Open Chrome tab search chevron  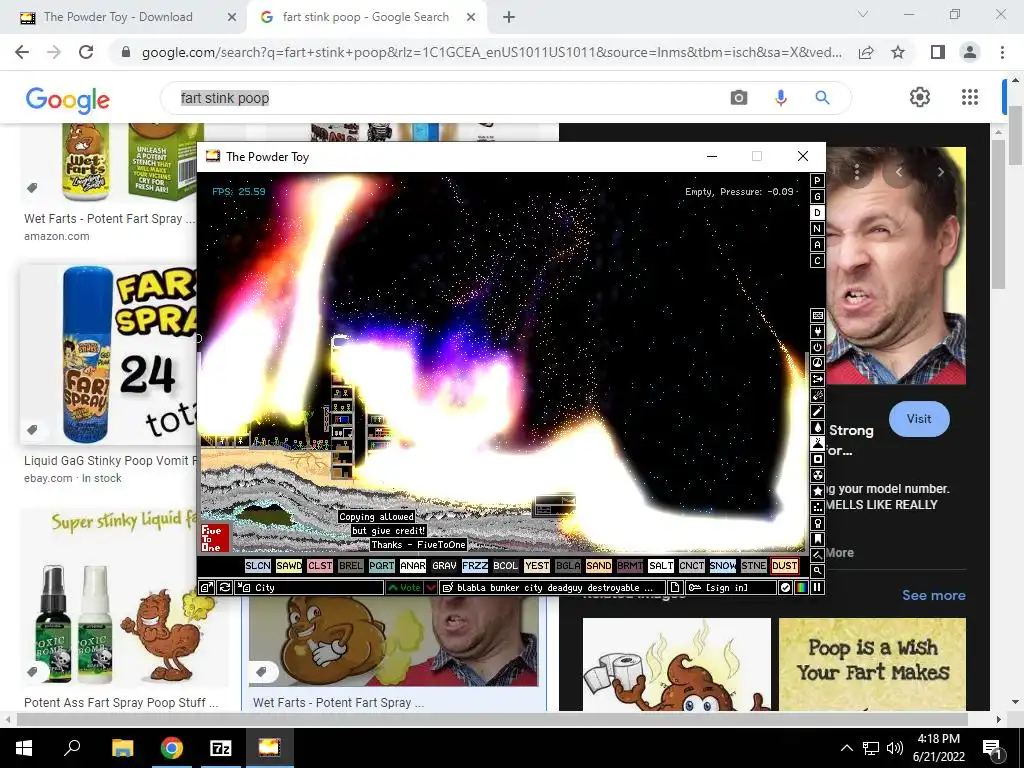coord(863,14)
